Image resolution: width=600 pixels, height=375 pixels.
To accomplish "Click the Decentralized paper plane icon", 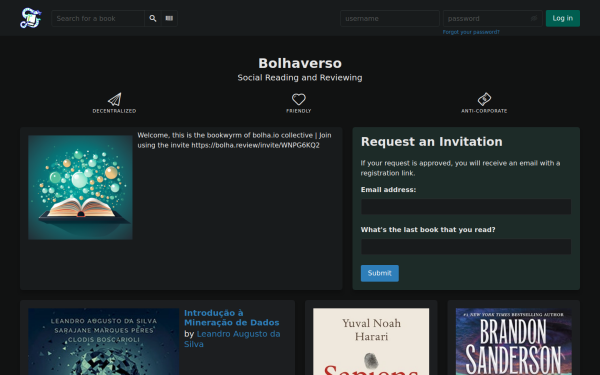I will [x=114, y=99].
